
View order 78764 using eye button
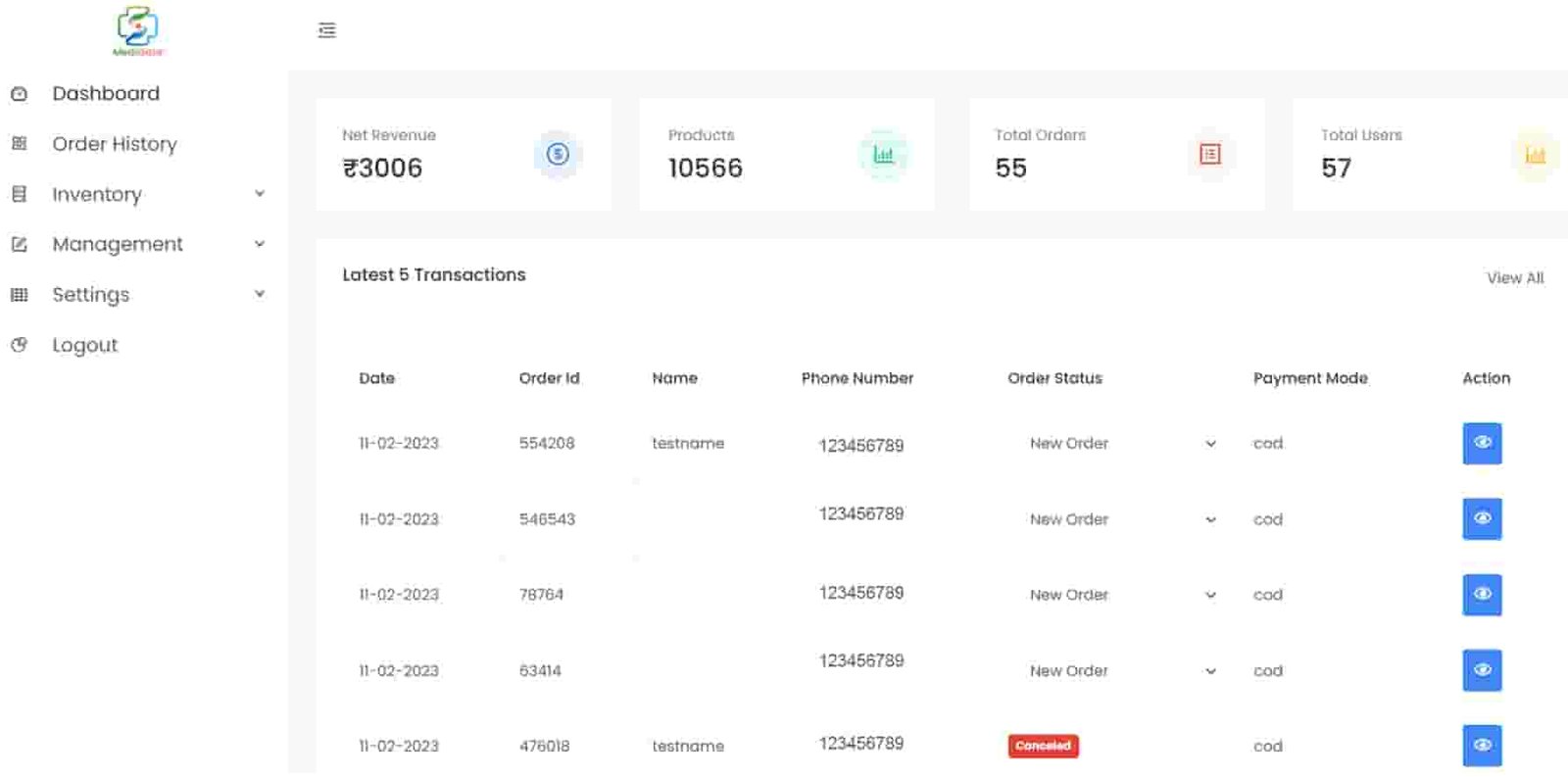[1482, 595]
